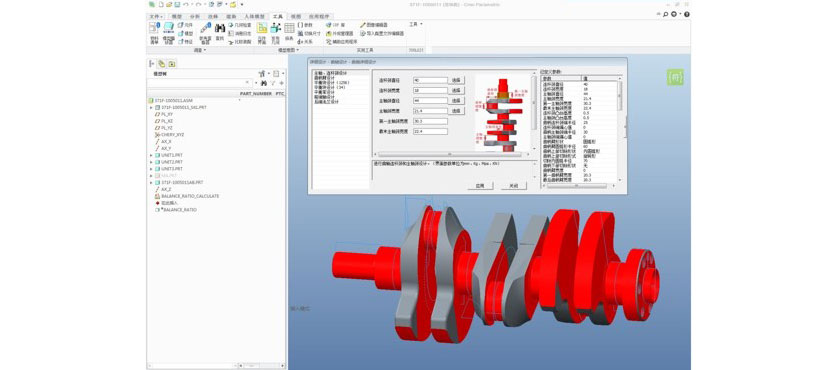Viewport: 838px width, 370px height.
Task: Click the binoculars search icon in model tree
Action: [x=263, y=83]
